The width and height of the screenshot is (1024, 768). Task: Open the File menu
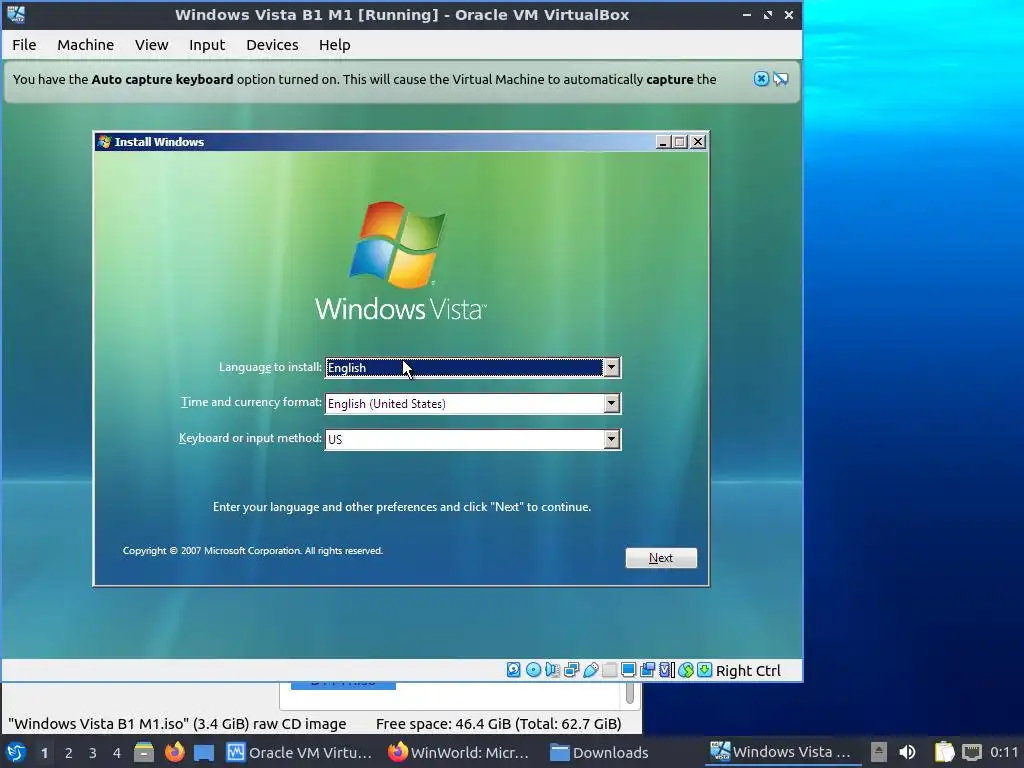pyautogui.click(x=24, y=45)
